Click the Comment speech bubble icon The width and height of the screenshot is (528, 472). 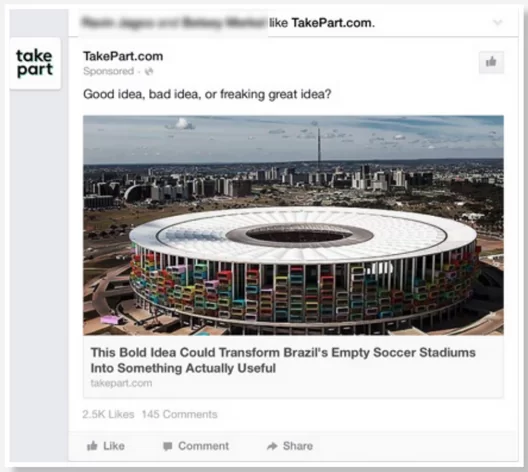tap(167, 446)
